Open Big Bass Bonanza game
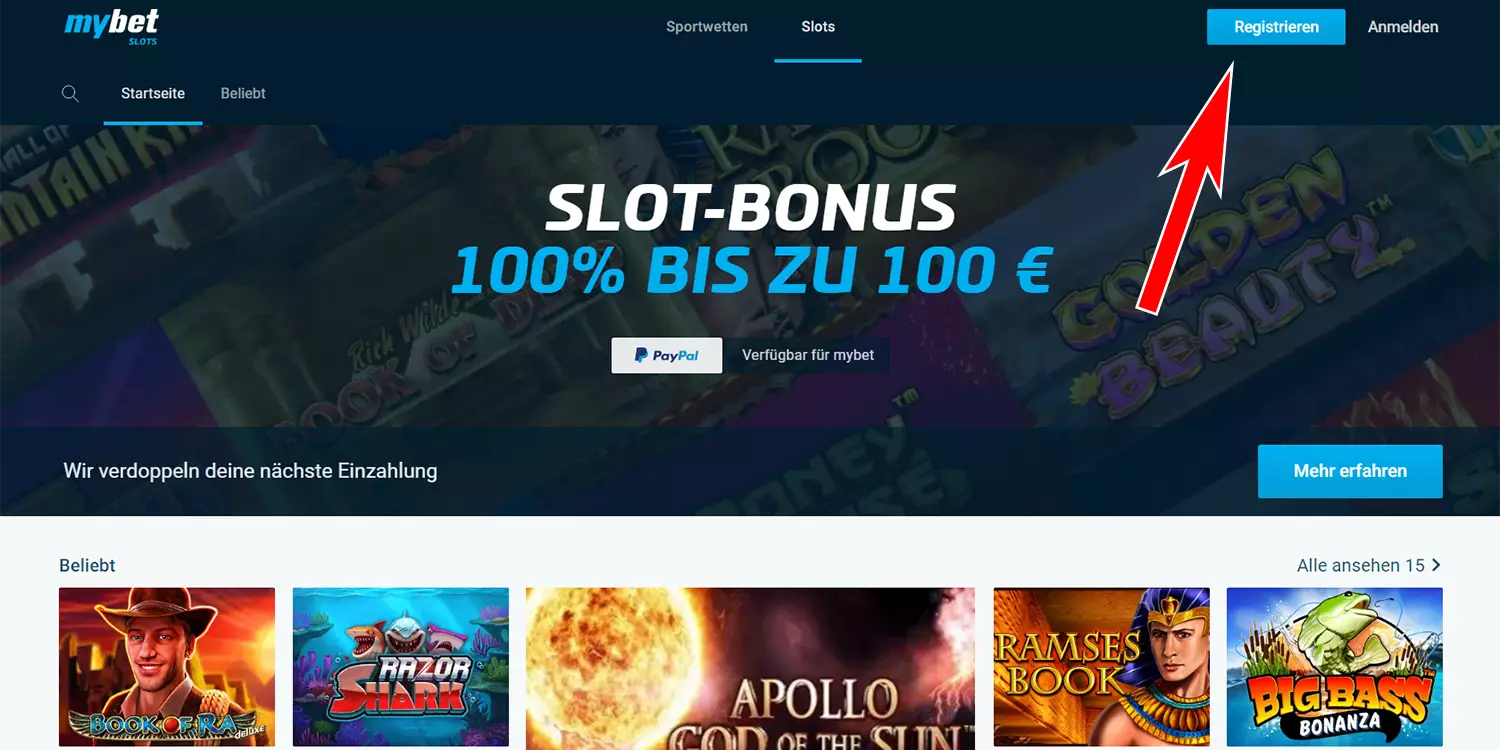Image resolution: width=1500 pixels, height=750 pixels. pos(1335,667)
